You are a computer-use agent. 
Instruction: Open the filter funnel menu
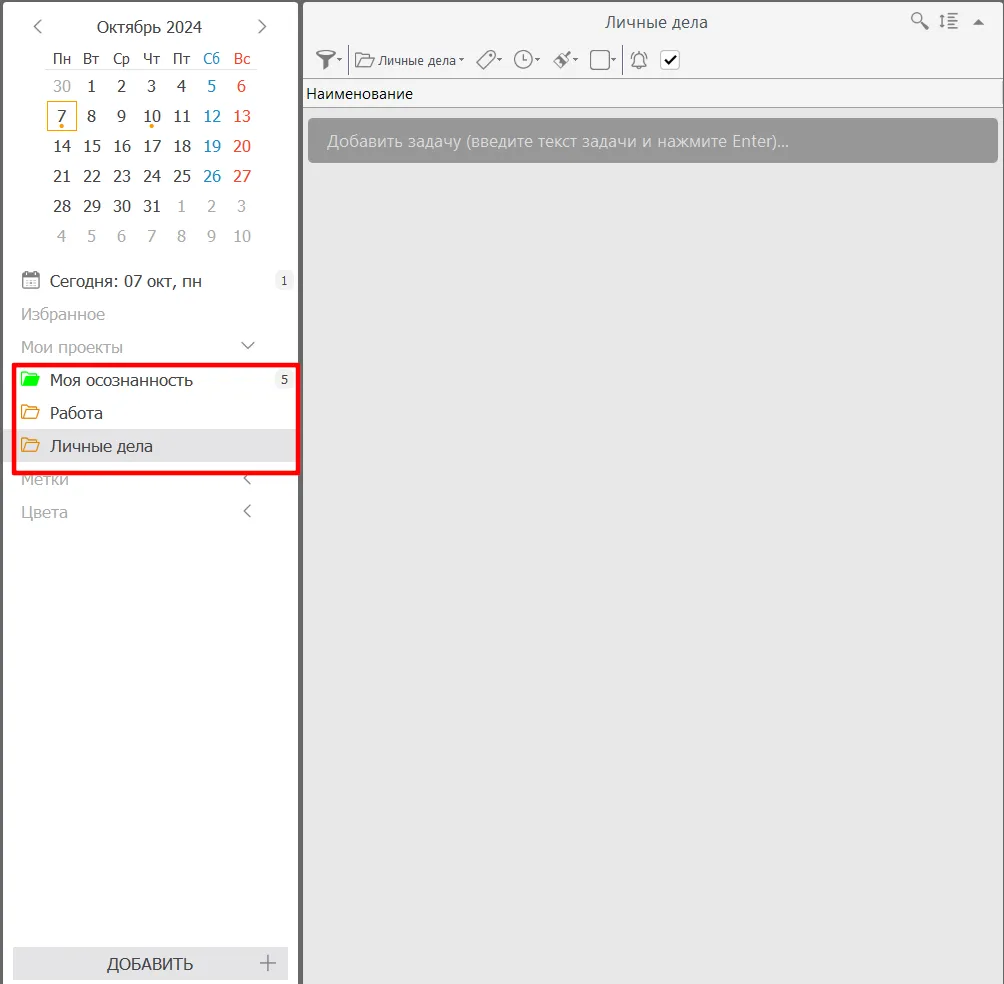coord(326,60)
